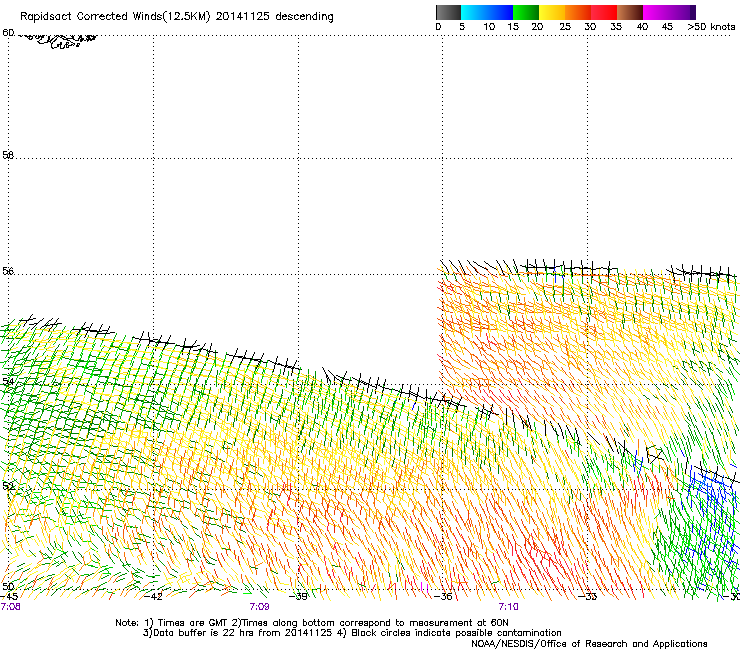Click the longitude label '-45'

[8, 596]
